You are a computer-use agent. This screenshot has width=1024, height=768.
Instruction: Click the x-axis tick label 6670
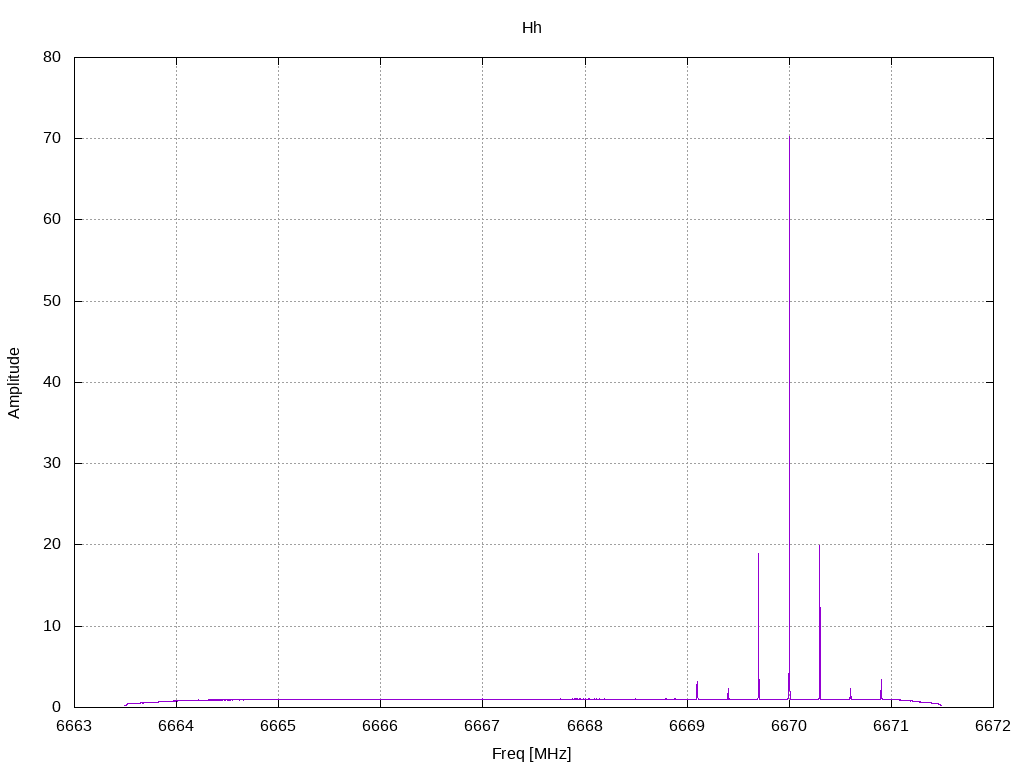789,726
